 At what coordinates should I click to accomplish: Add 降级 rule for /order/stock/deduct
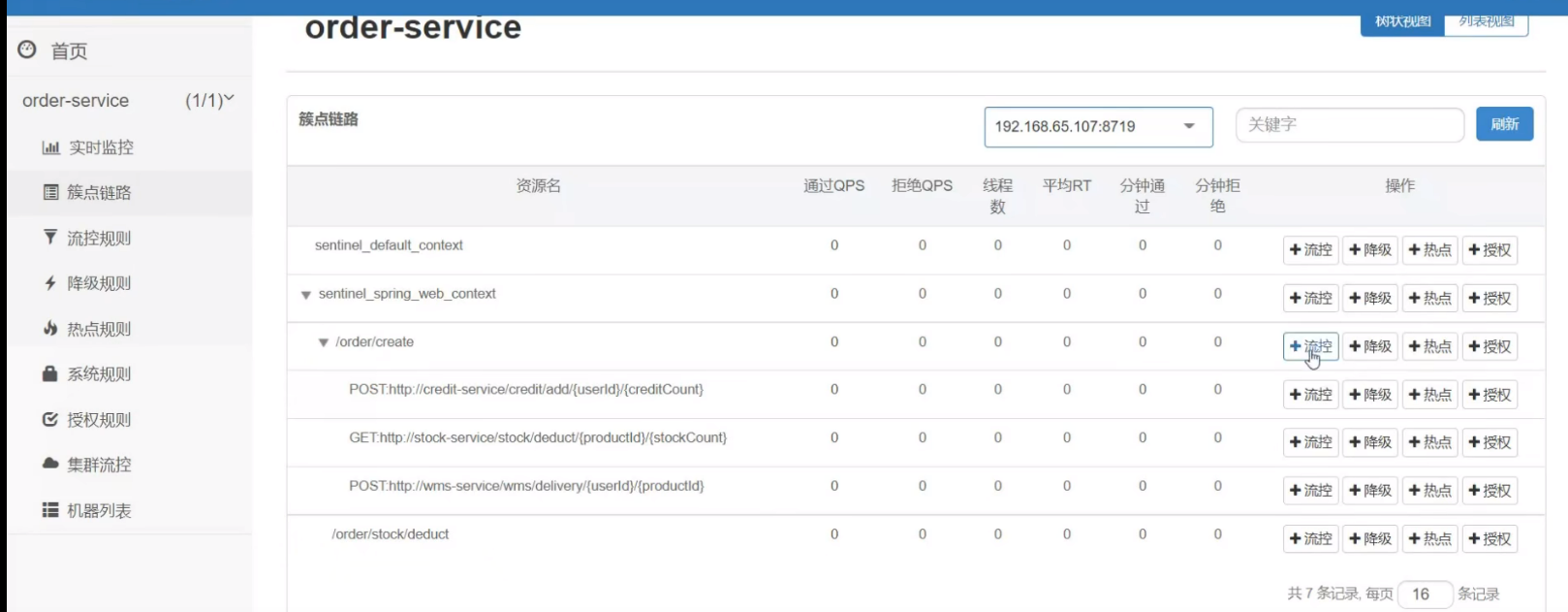pos(1370,539)
